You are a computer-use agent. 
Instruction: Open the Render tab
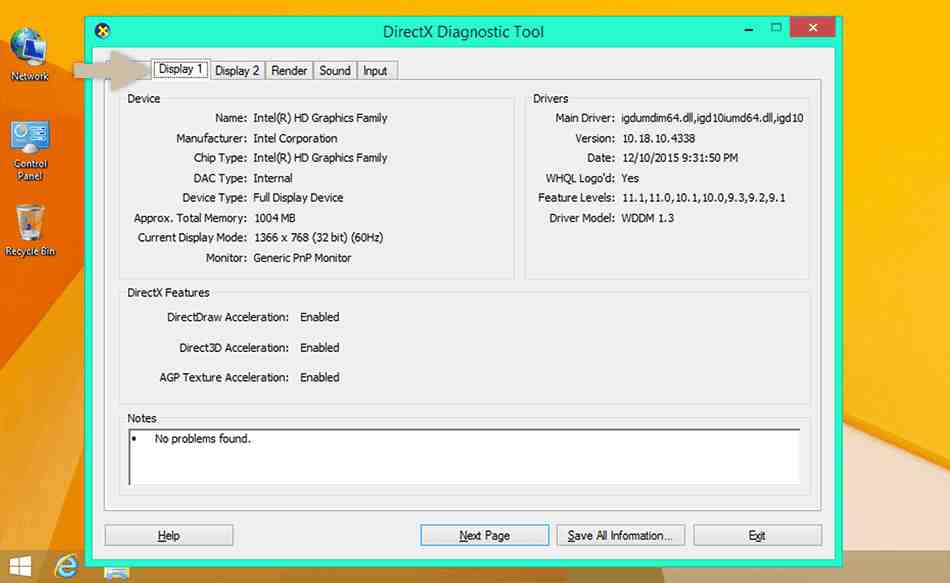(289, 71)
